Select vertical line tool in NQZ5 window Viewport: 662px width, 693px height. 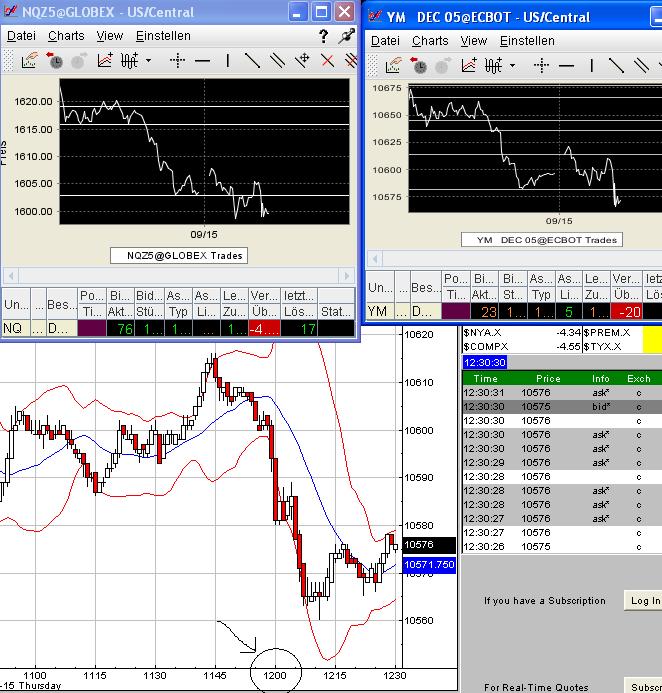(228, 61)
